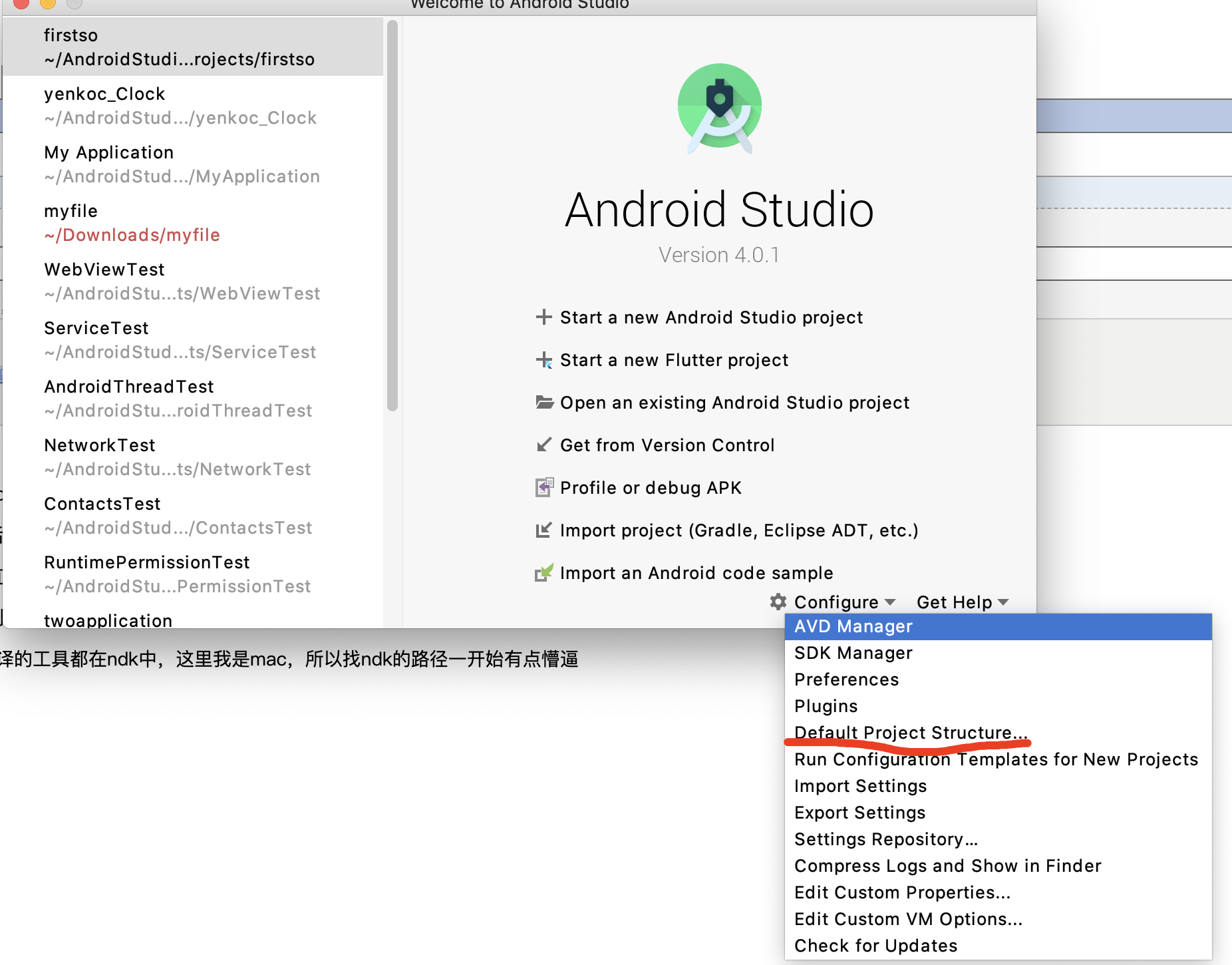Click the Version 4.0.1 label
The width and height of the screenshot is (1232, 965).
[x=719, y=255]
